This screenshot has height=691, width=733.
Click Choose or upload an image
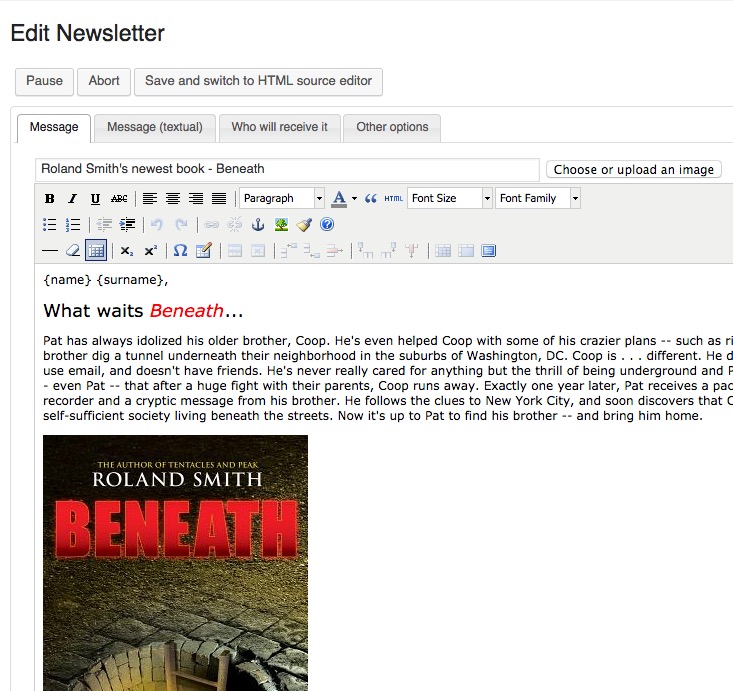pyautogui.click(x=633, y=170)
